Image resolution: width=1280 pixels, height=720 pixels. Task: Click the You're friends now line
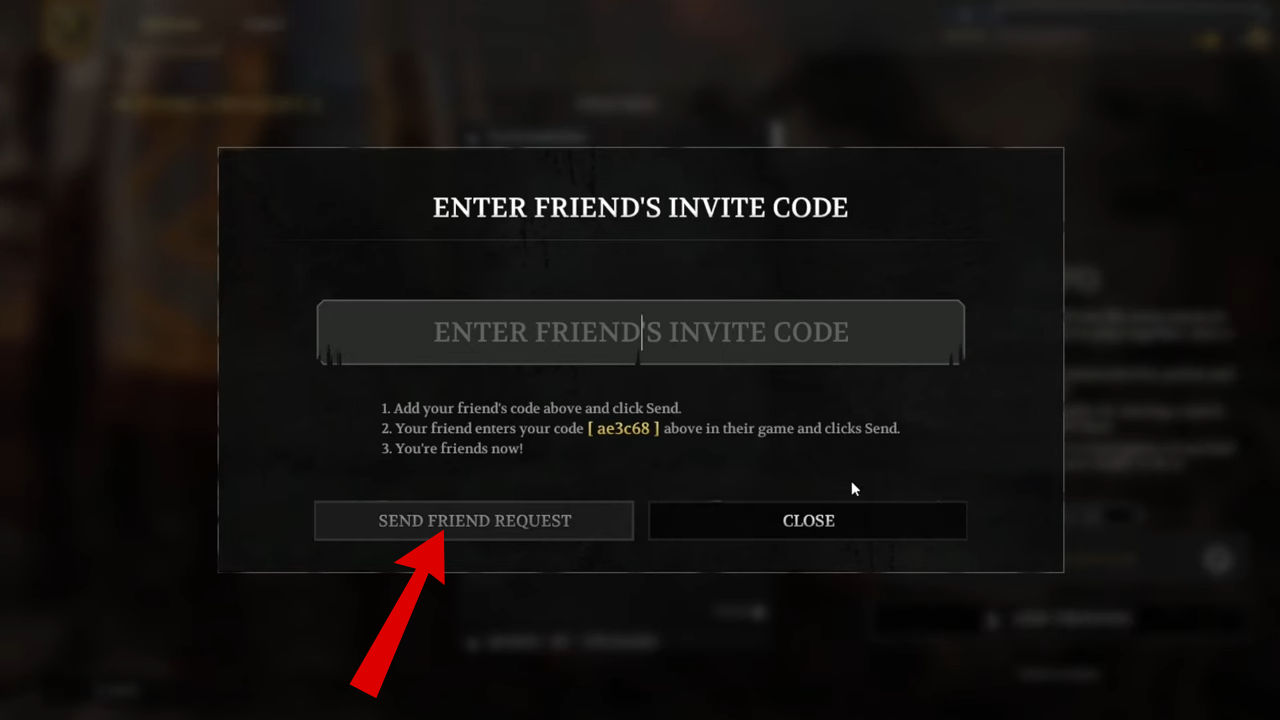[452, 448]
